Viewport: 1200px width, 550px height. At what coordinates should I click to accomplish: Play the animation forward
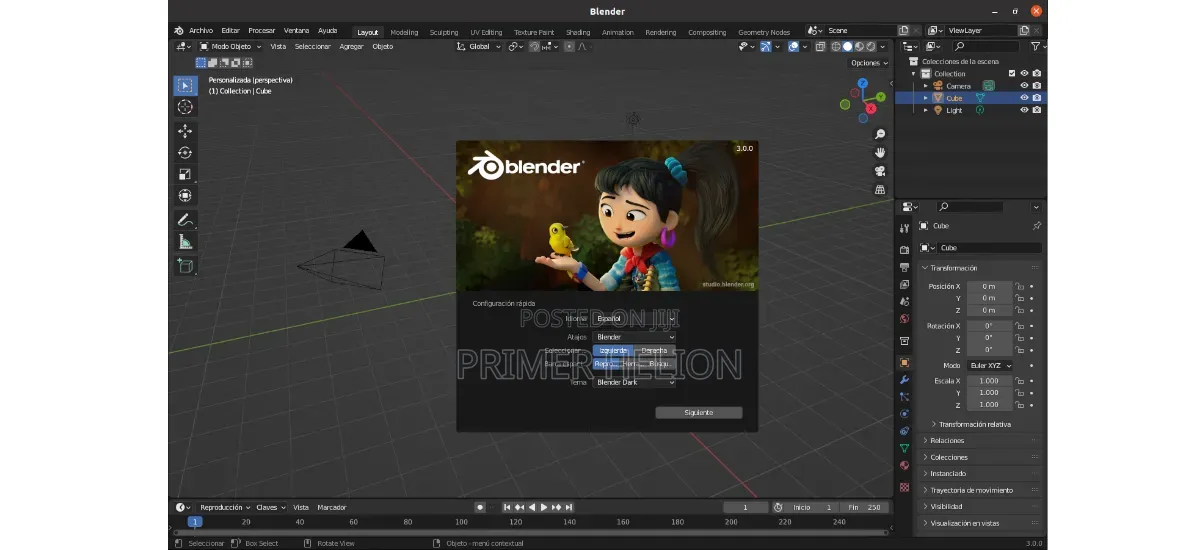click(x=544, y=507)
